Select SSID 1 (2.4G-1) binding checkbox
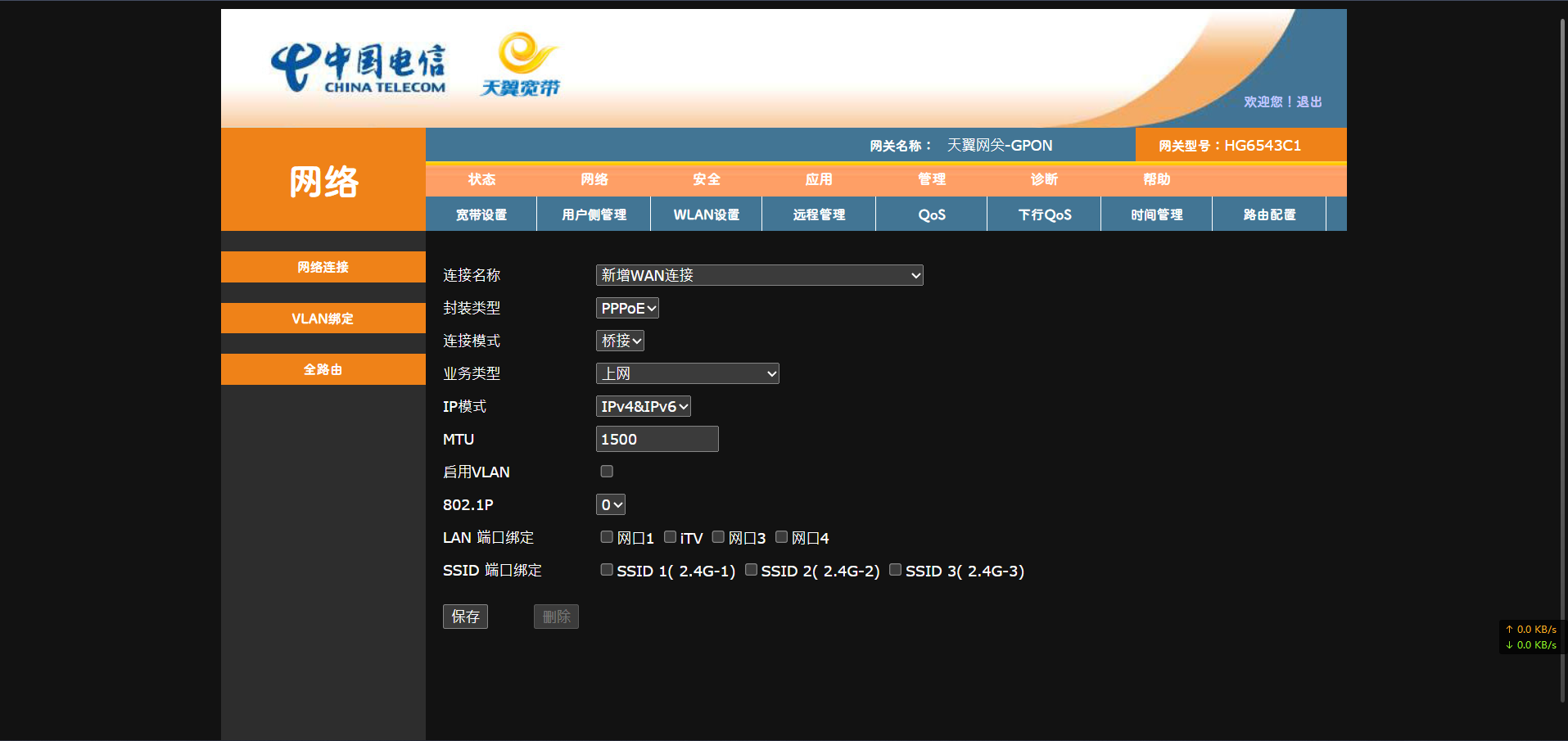The image size is (1568, 741). (607, 570)
